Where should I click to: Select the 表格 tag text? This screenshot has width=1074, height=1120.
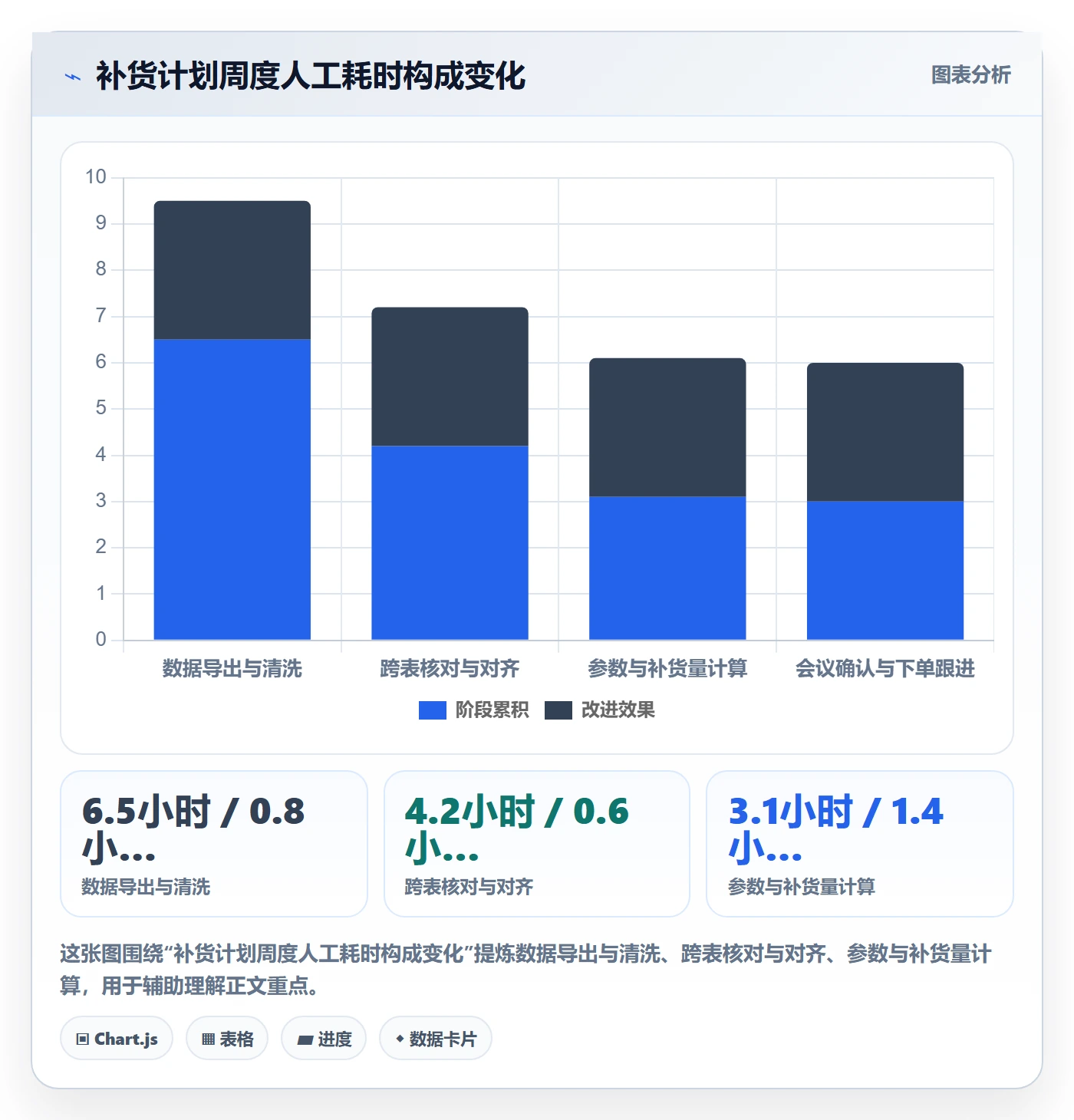coord(236,1039)
